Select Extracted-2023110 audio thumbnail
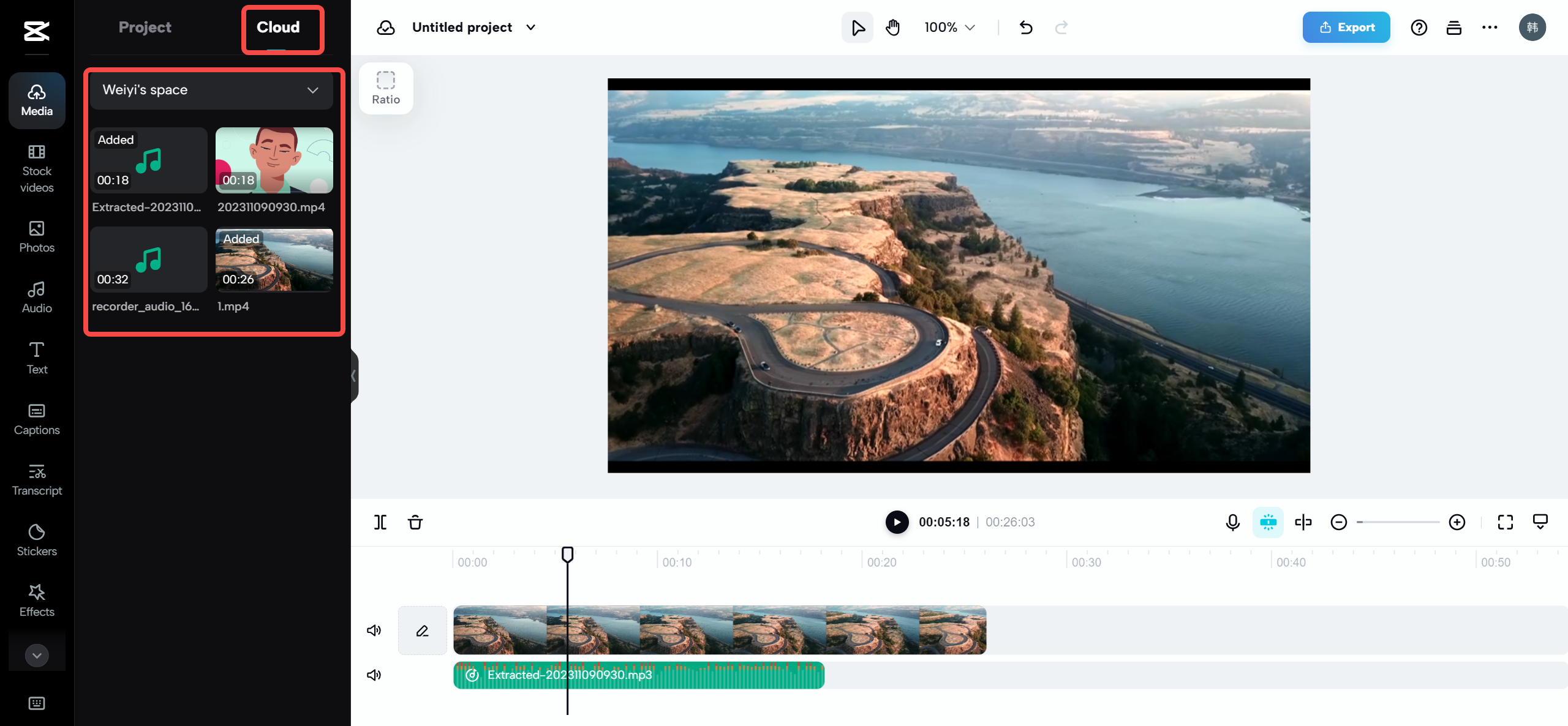 click(x=149, y=160)
